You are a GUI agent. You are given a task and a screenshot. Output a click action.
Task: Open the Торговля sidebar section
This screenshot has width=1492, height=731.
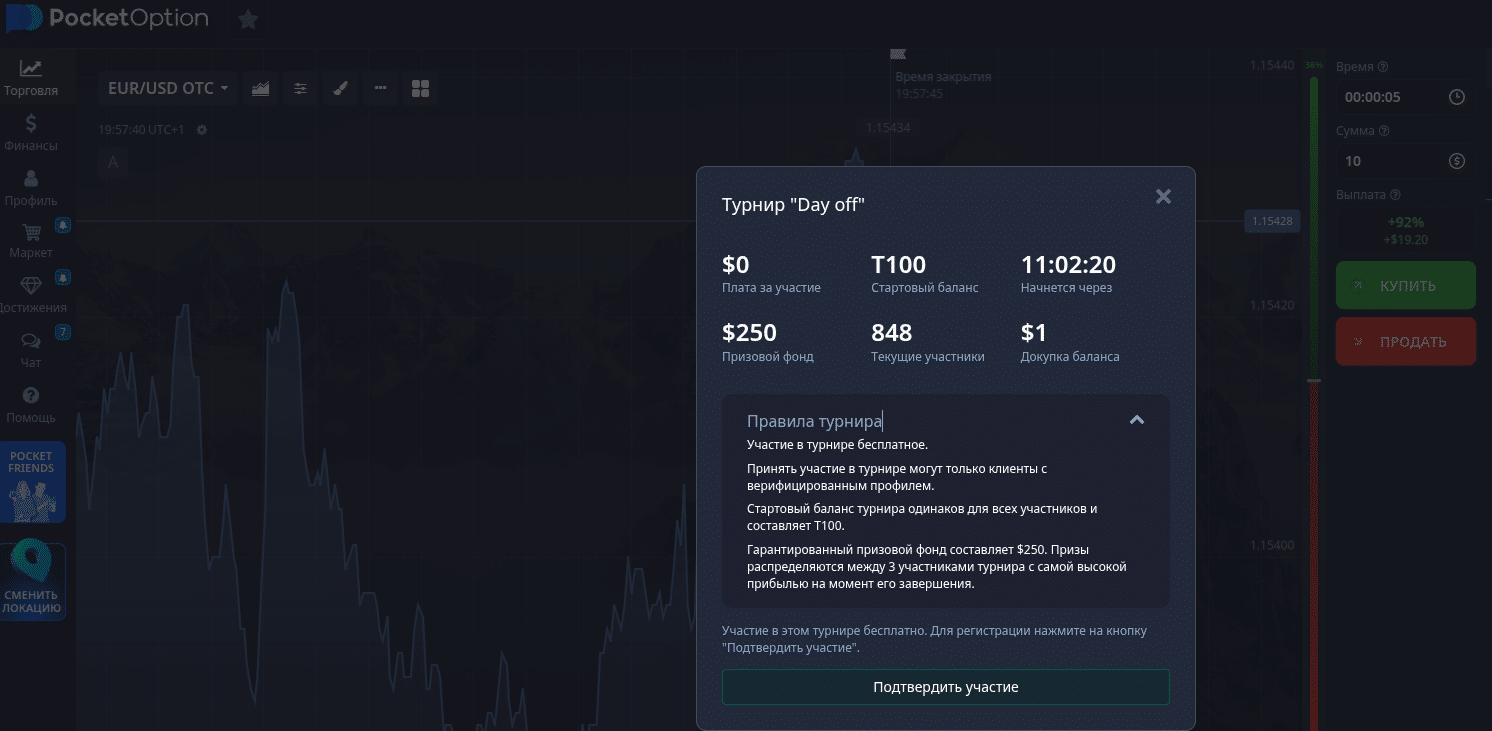(x=31, y=78)
